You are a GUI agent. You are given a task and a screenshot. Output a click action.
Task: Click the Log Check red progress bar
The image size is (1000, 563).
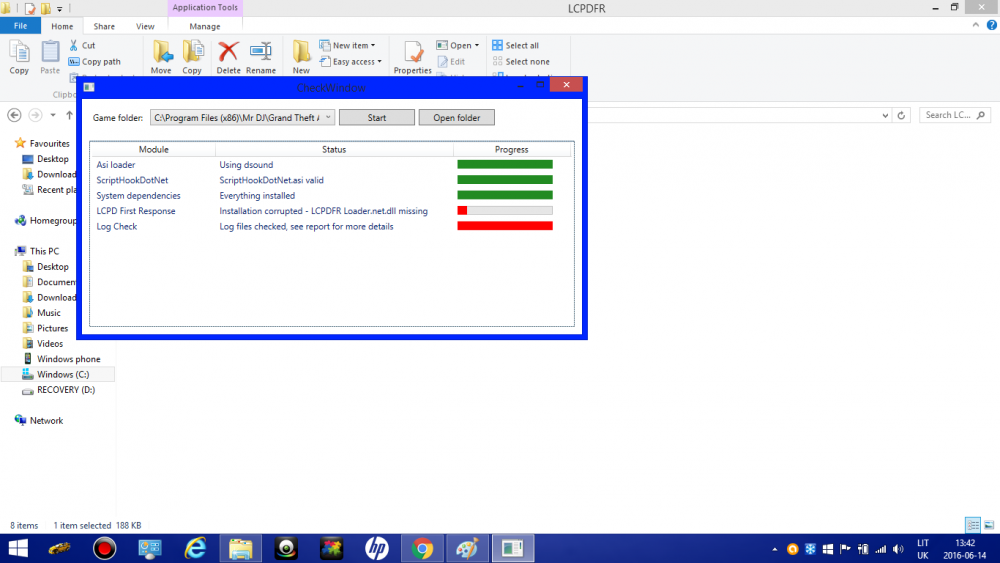click(505, 226)
